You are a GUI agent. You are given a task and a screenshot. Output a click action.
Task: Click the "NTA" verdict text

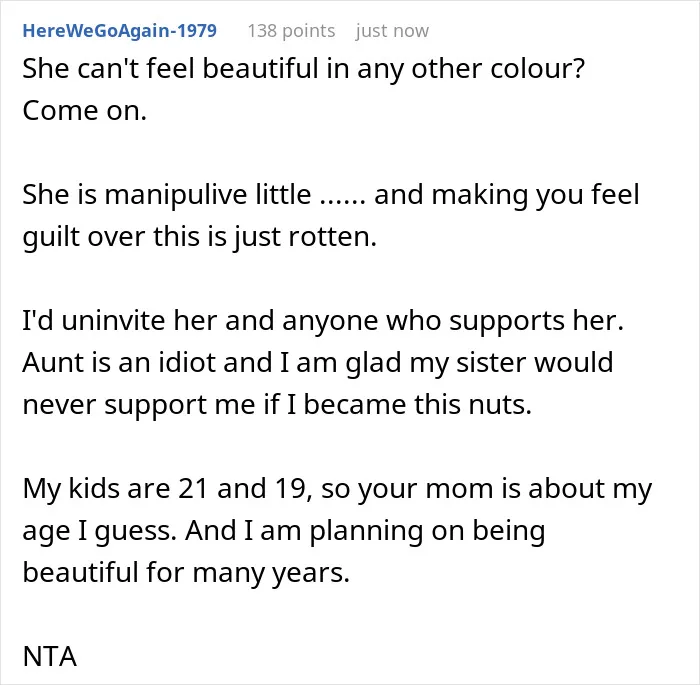tap(50, 656)
